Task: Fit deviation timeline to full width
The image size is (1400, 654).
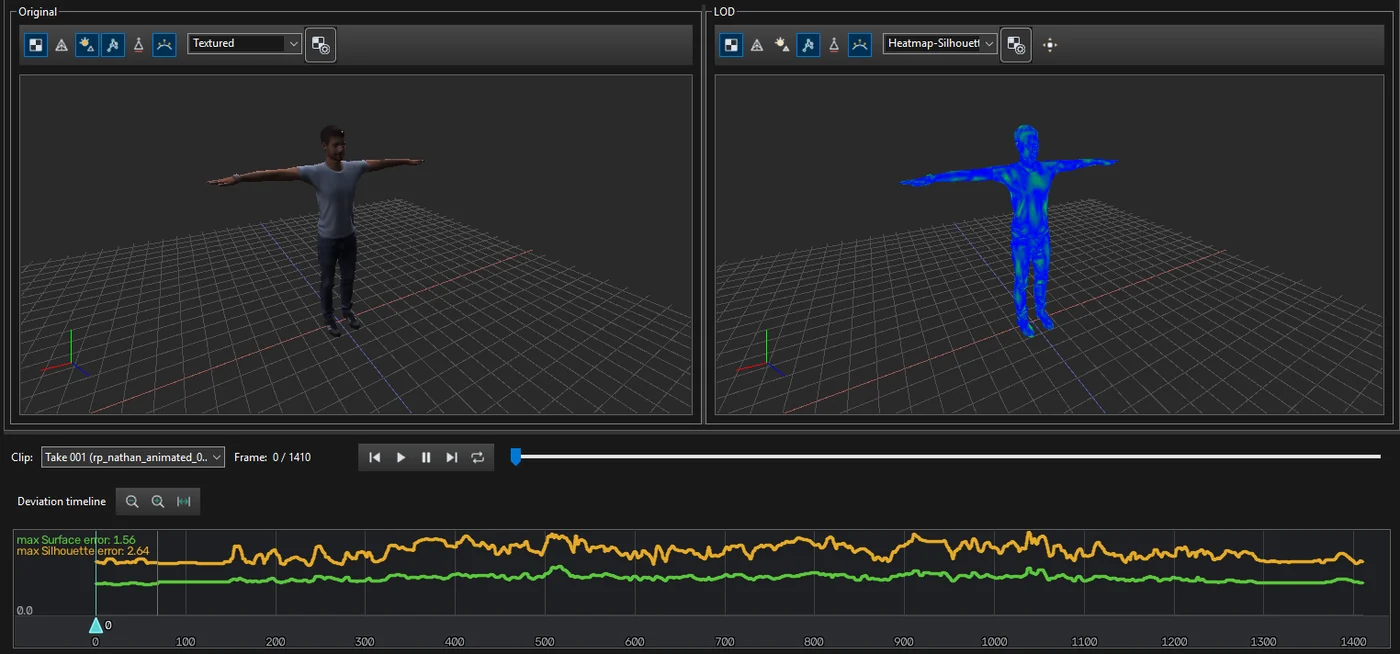Action: click(184, 501)
